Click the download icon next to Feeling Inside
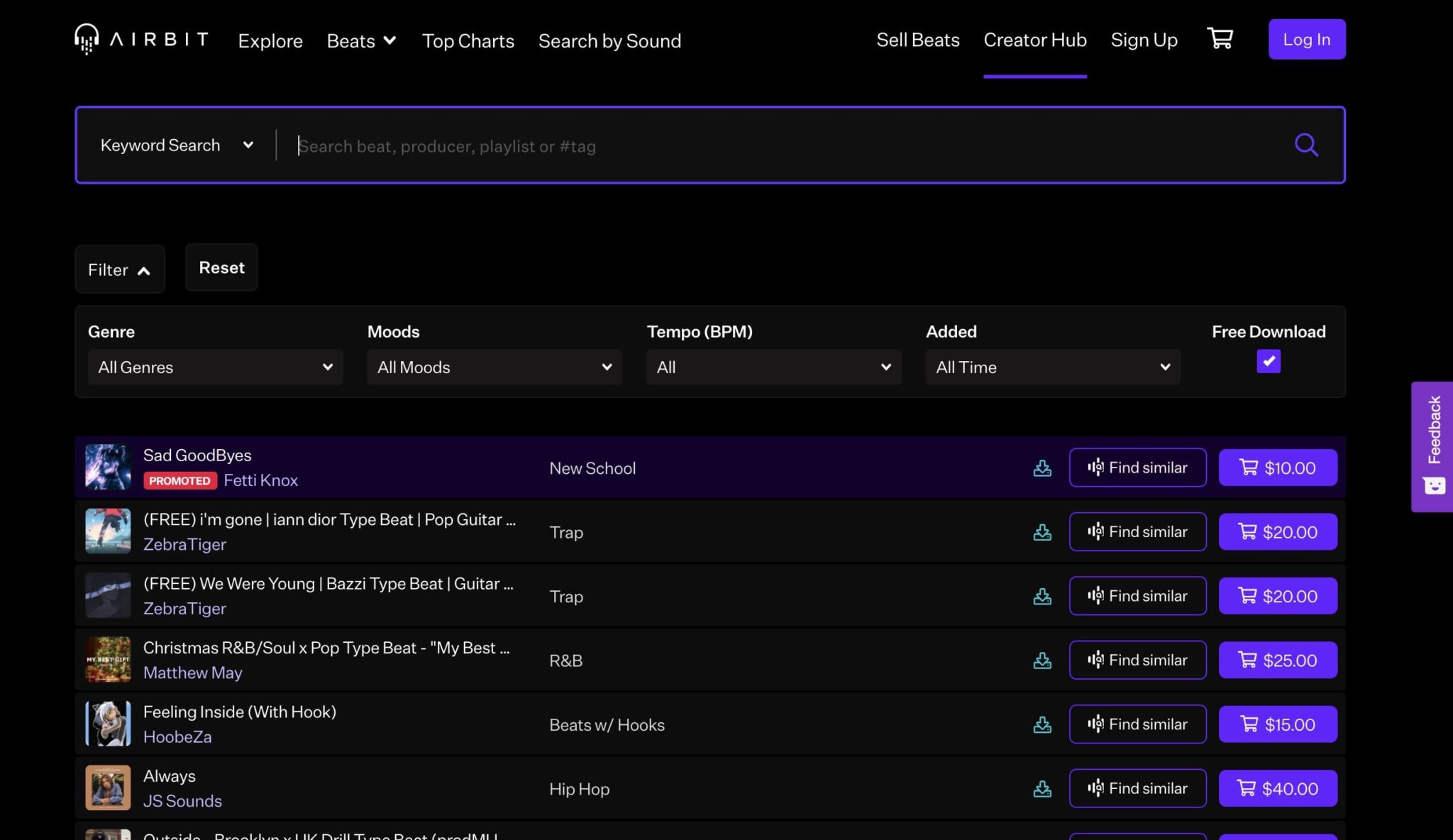Image resolution: width=1453 pixels, height=840 pixels. click(1041, 724)
